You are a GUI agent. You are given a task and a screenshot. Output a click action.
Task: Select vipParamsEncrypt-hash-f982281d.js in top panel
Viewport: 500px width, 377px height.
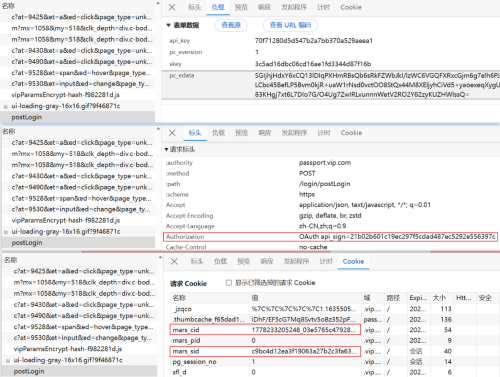(78, 95)
